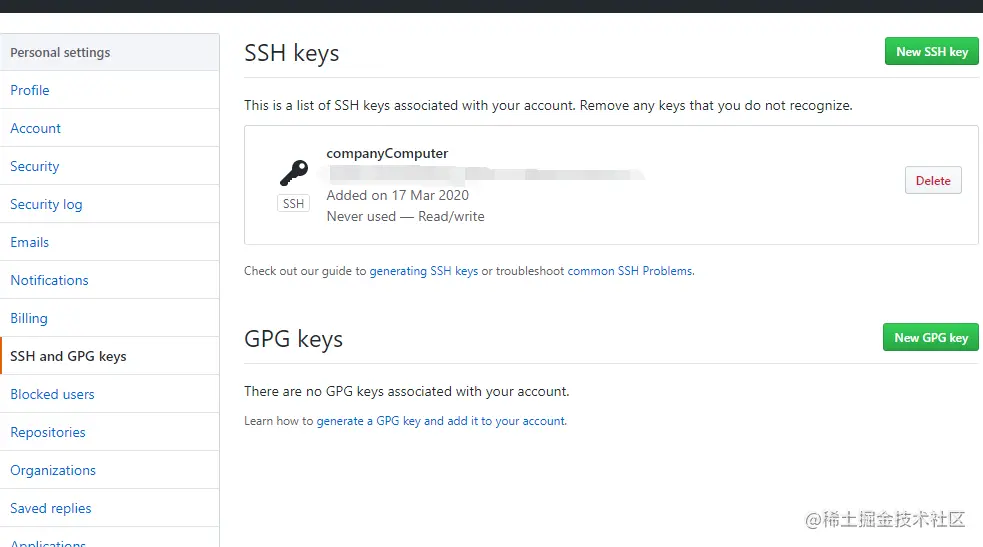This screenshot has height=547, width=983.
Task: Follow the generate a GPG key link
Action: (x=441, y=421)
